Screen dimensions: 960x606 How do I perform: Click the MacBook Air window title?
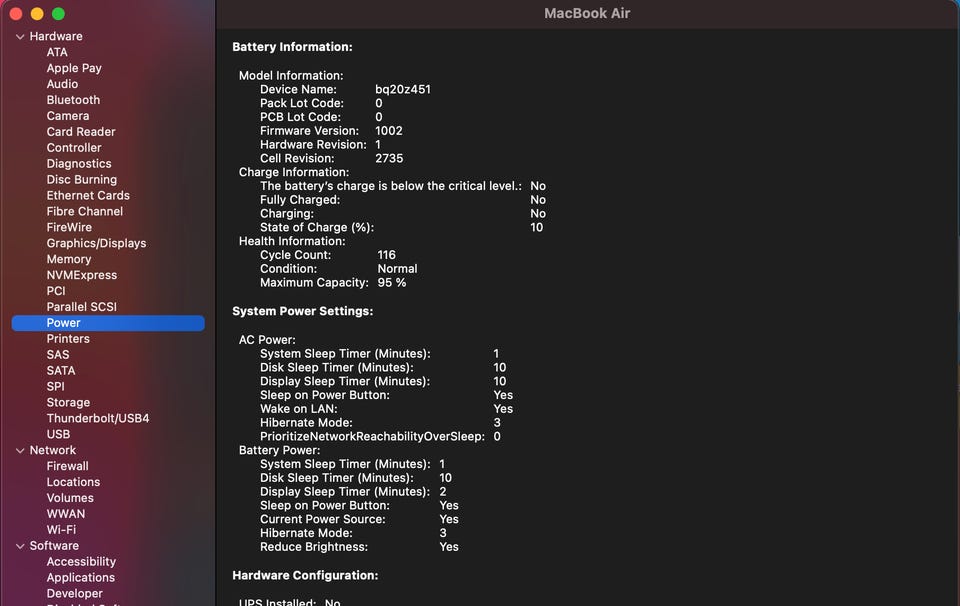pos(587,13)
